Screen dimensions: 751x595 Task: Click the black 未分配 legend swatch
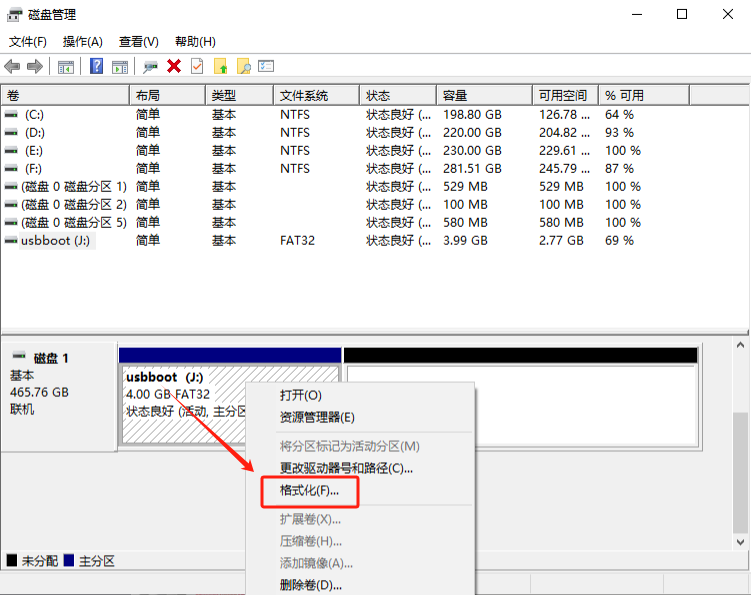tap(12, 560)
